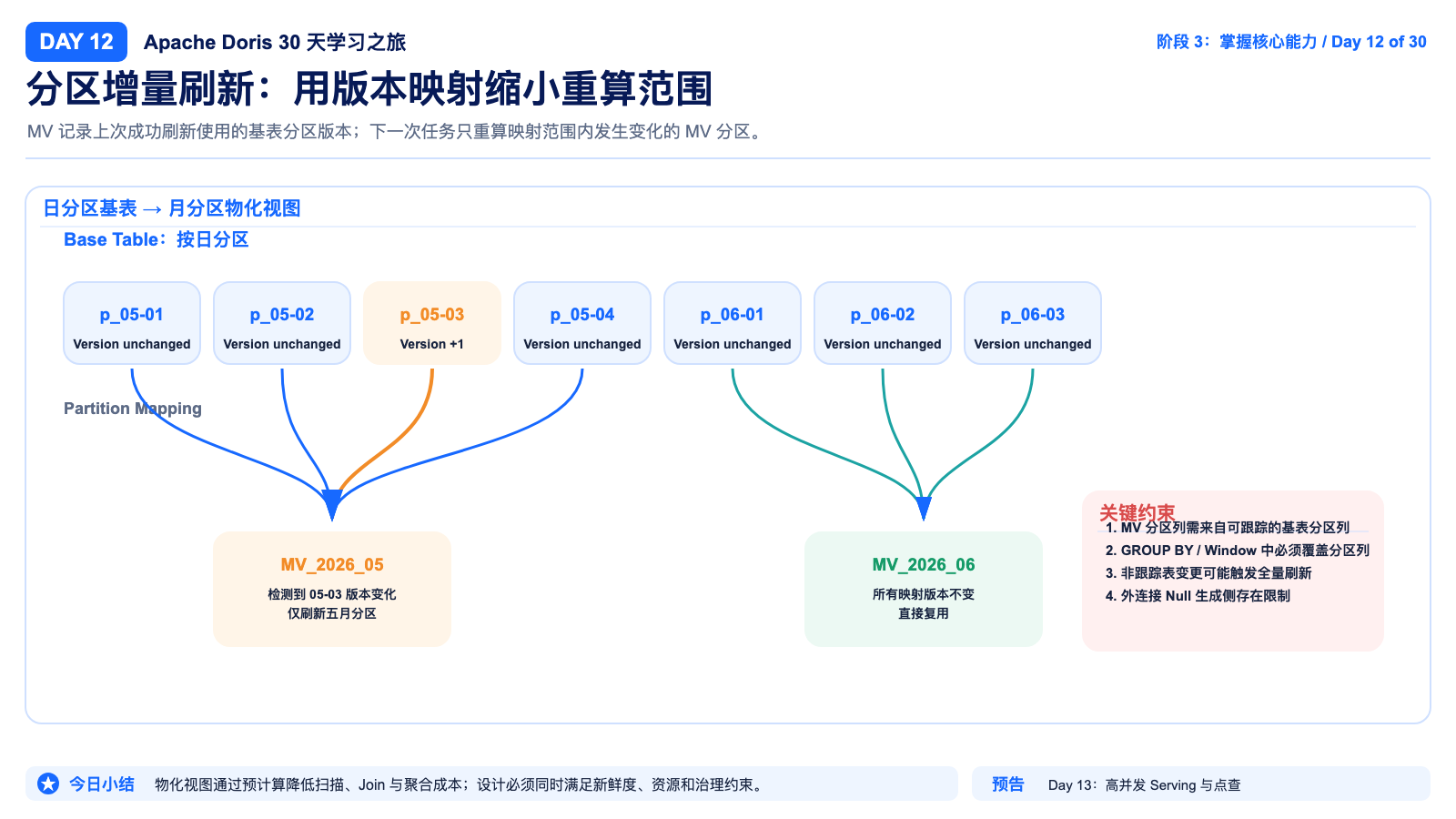Viewport: 1456px width, 819px height.
Task: Click the MV_2026_05 materialized view box
Action: pyautogui.click(x=332, y=589)
